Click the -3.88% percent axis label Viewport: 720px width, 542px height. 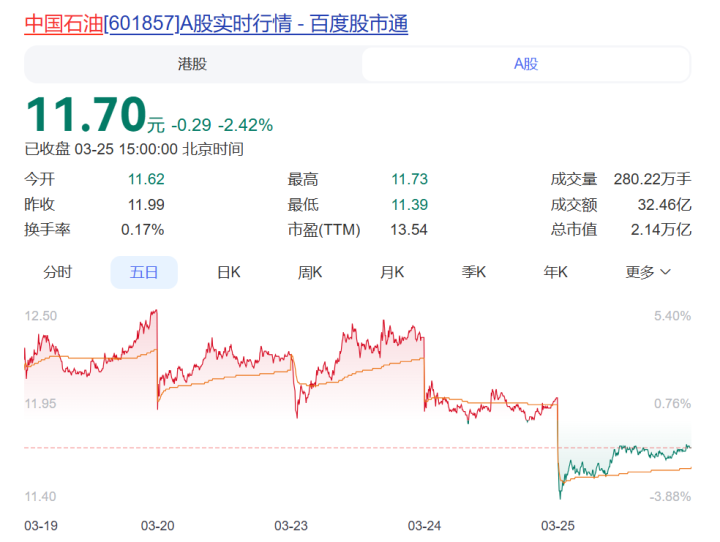coord(670,497)
